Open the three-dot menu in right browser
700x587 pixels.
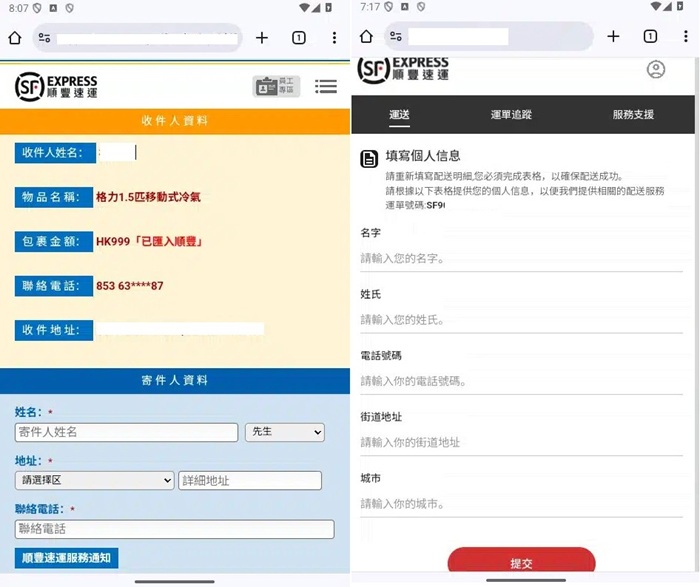[x=686, y=36]
